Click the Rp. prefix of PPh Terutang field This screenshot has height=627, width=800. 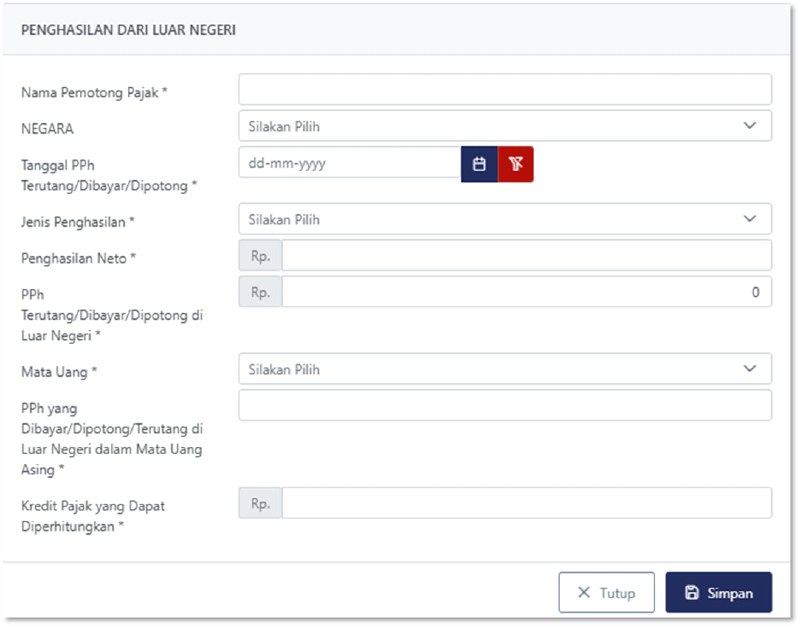coord(260,292)
